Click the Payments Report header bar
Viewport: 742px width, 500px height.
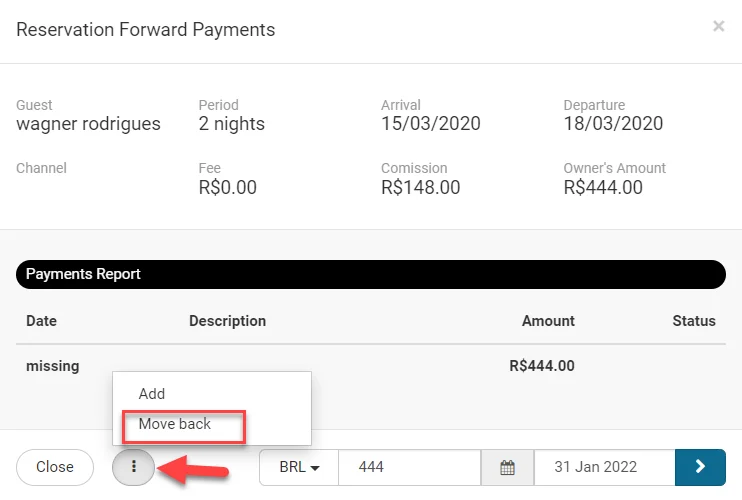pyautogui.click(x=370, y=274)
